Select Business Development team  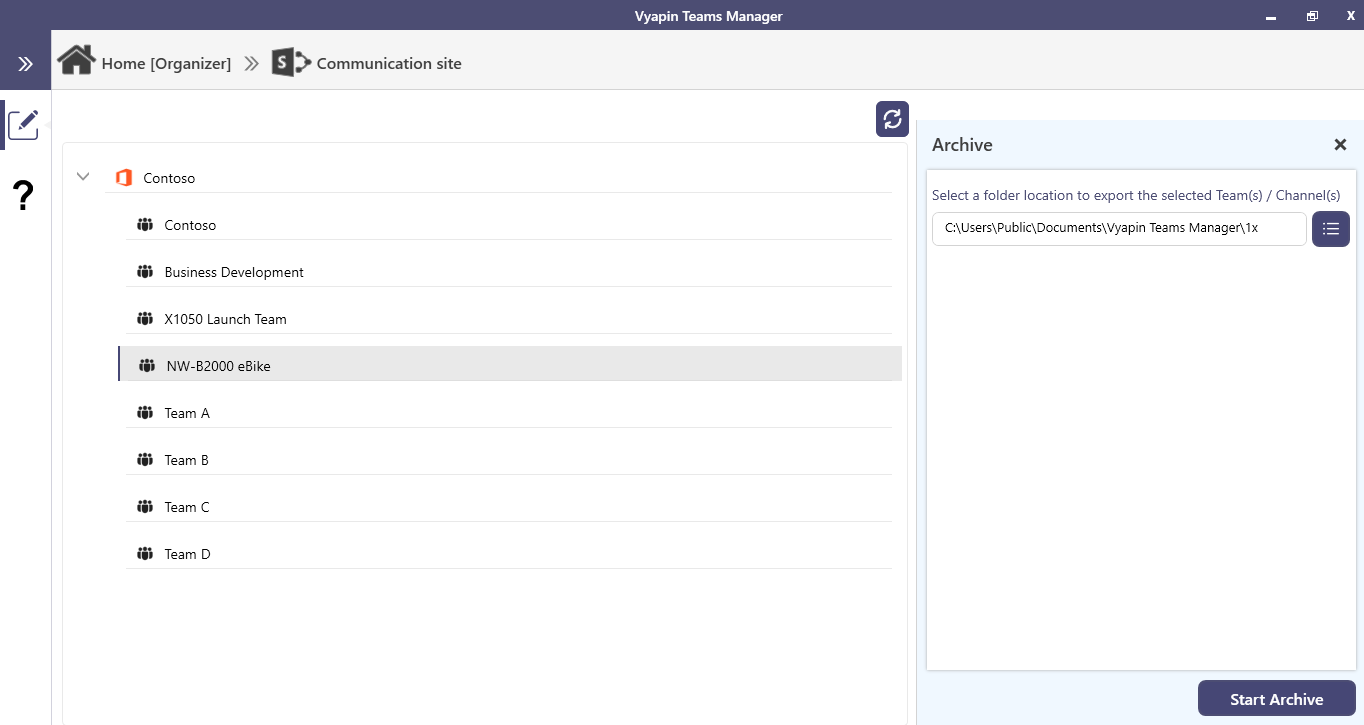pyautogui.click(x=508, y=272)
